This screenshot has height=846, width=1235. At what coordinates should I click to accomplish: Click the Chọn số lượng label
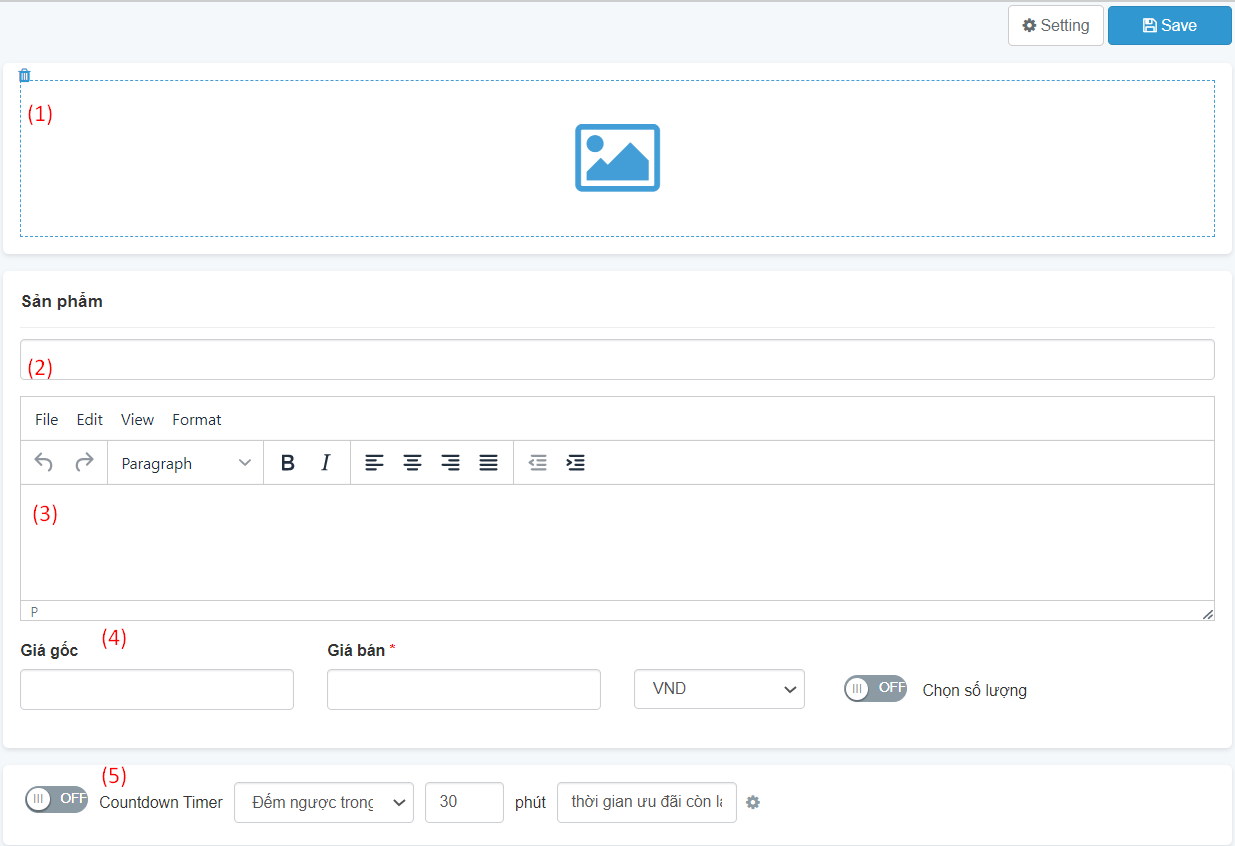(x=974, y=690)
